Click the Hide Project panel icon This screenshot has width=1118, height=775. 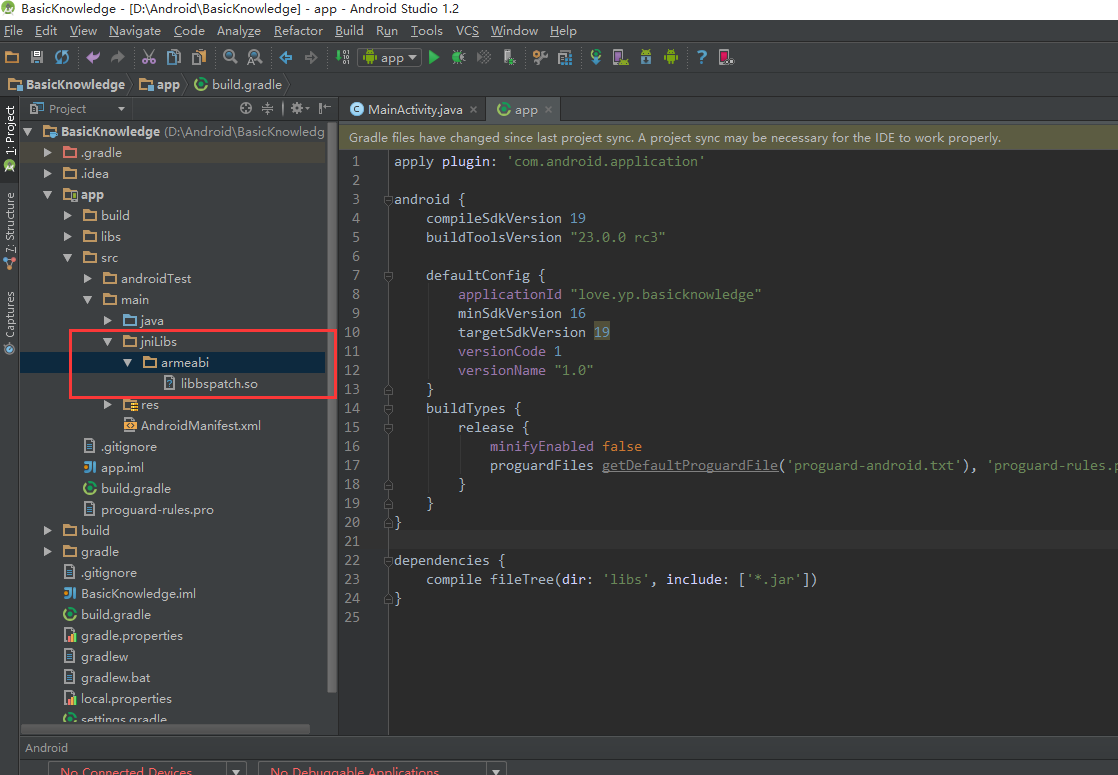(325, 108)
